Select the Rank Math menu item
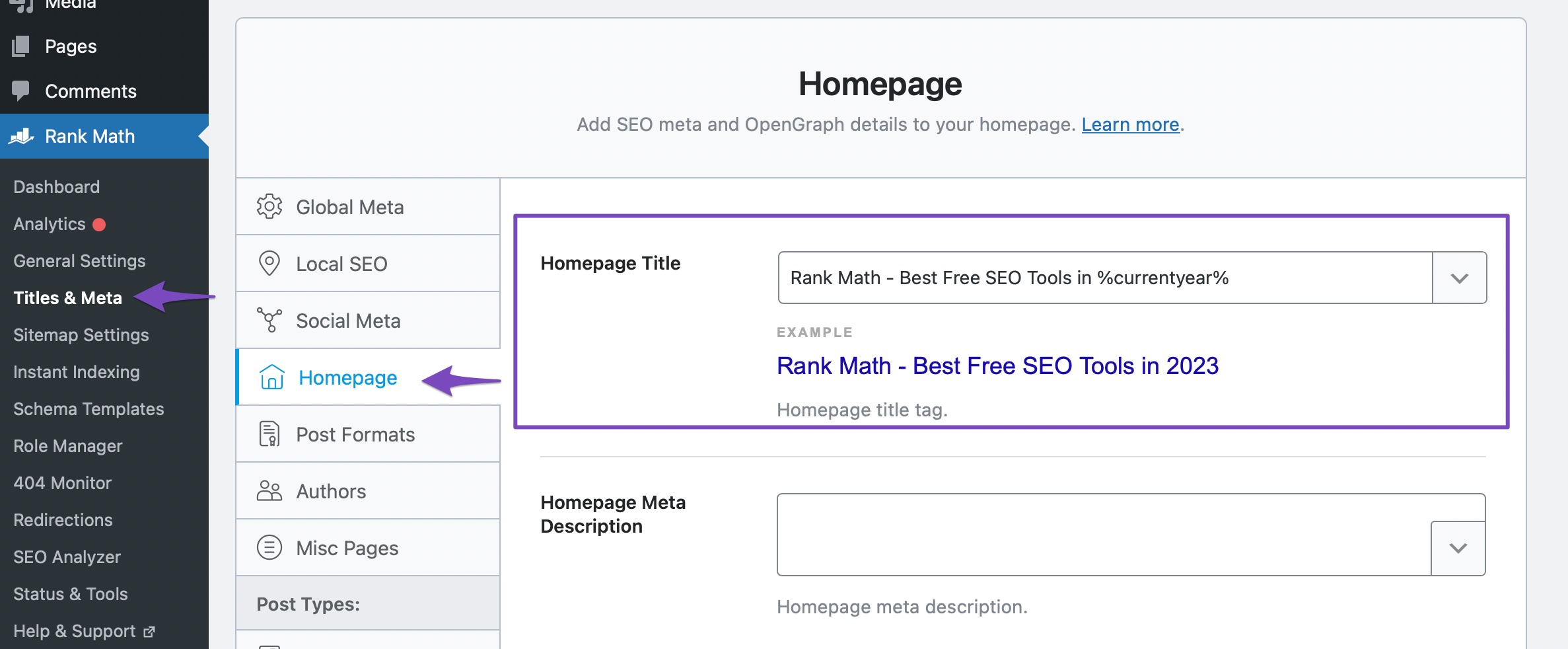Screen dimensions: 1568x649 tap(104, 136)
